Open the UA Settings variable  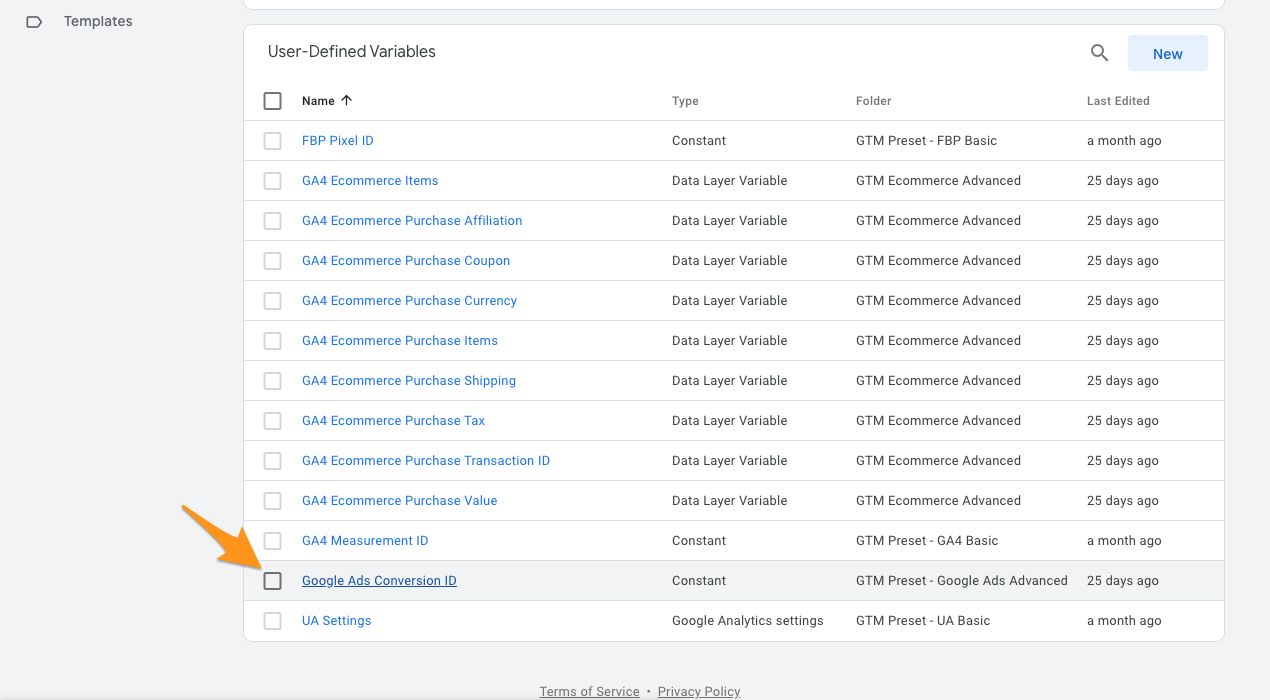(336, 621)
